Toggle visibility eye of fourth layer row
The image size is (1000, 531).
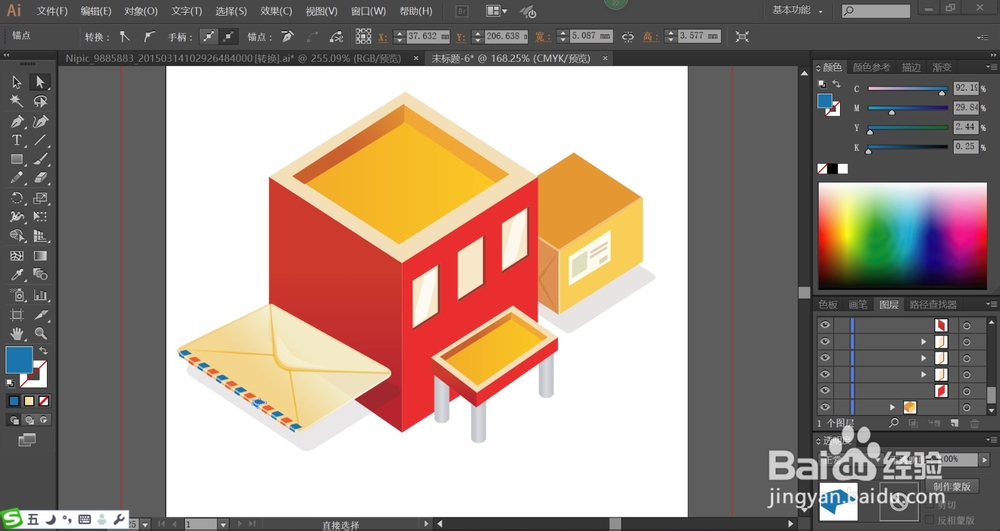(825, 374)
